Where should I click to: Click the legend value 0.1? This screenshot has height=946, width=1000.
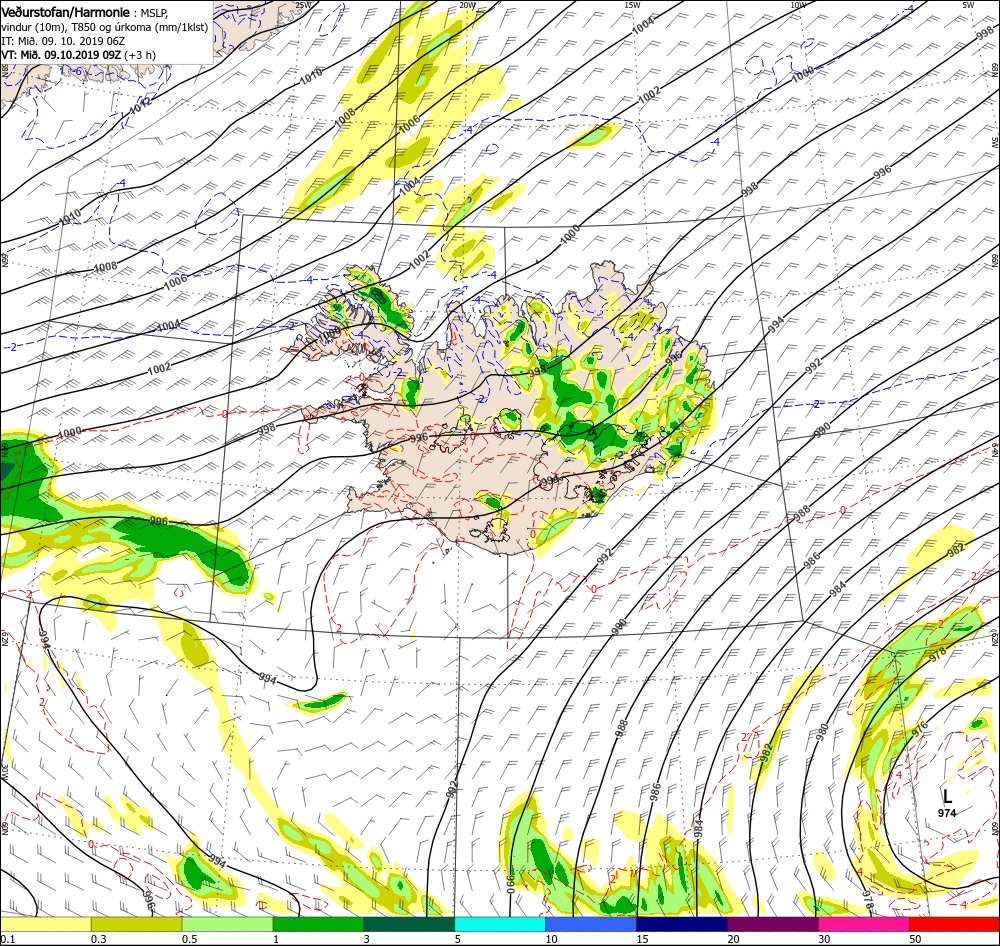click(7, 939)
